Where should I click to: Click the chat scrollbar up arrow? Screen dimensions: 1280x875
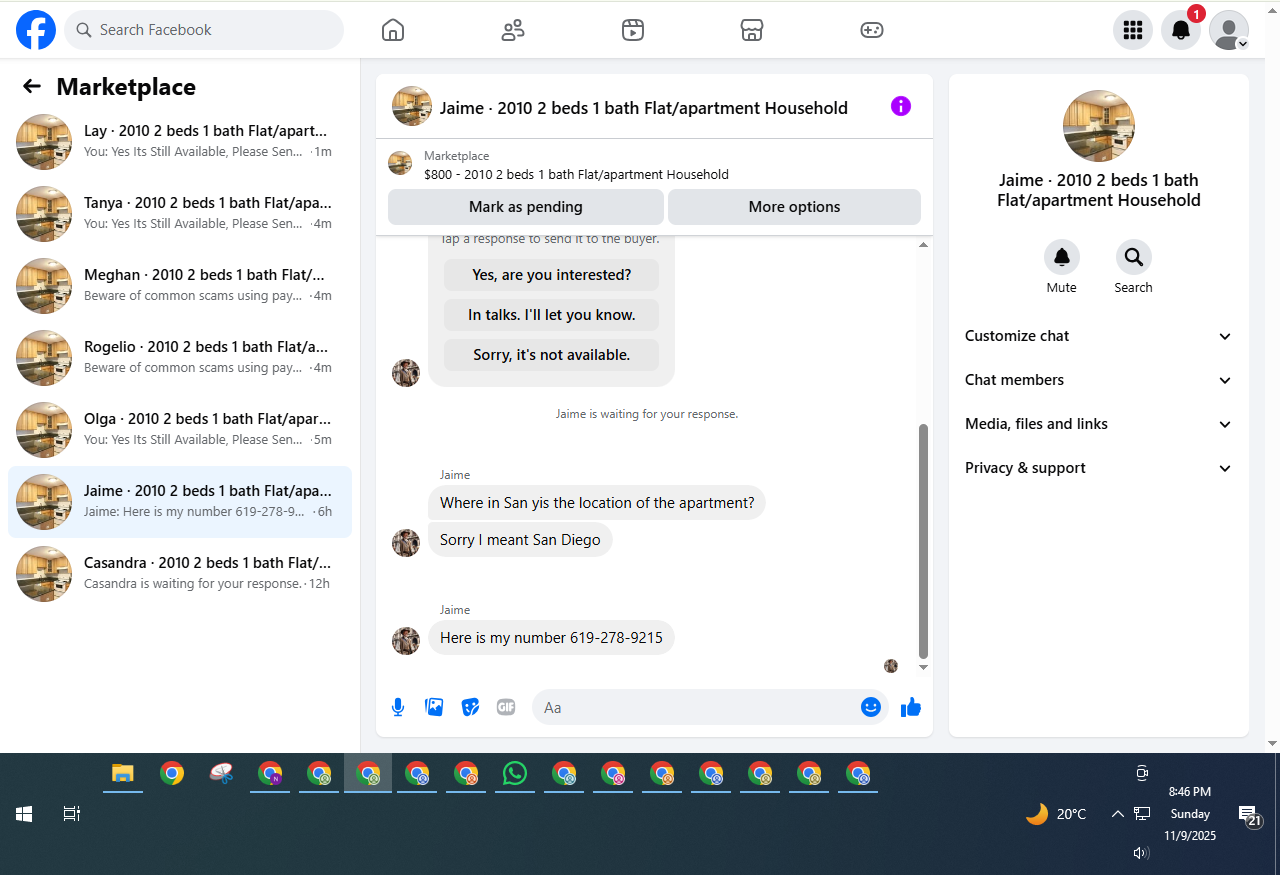click(923, 245)
